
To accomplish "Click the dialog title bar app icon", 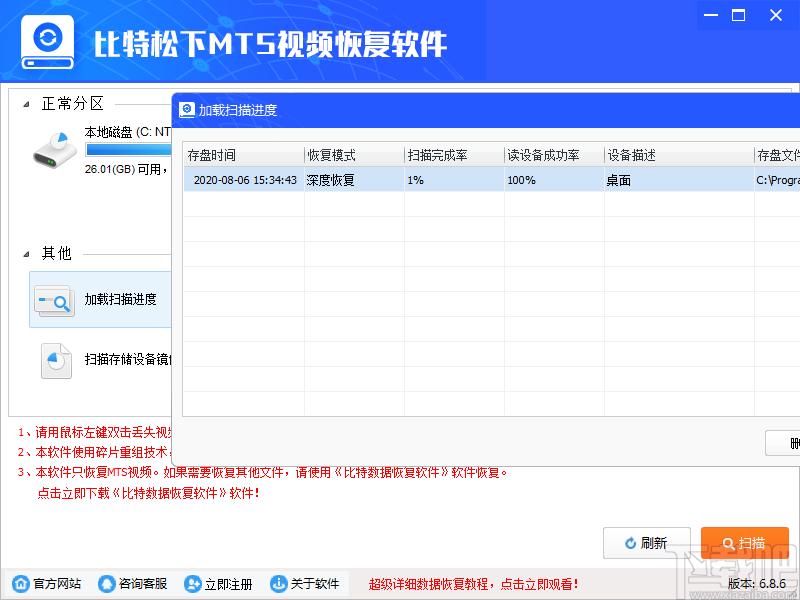I will (x=187, y=110).
